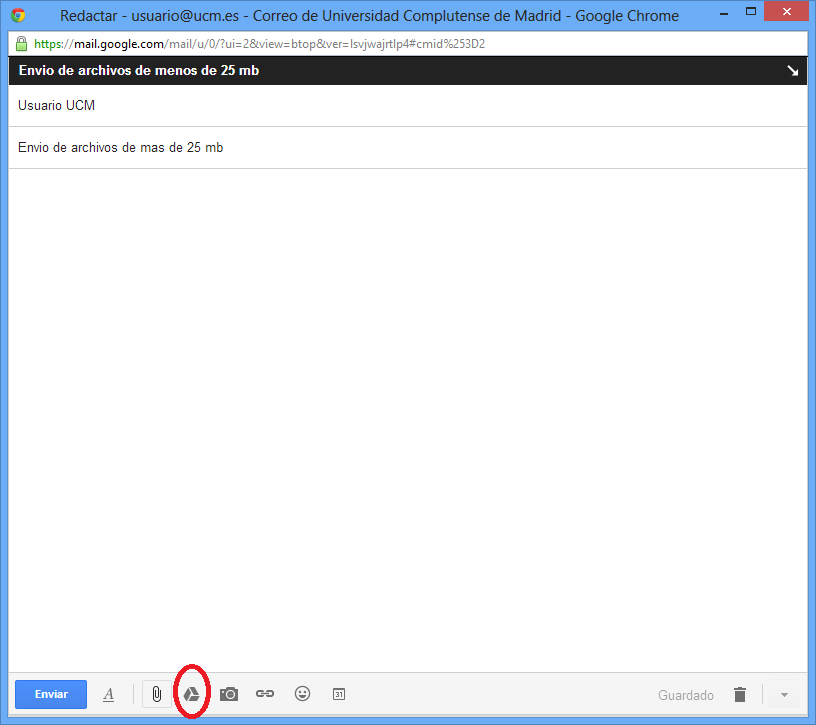The height and width of the screenshot is (725, 816).
Task: Insert files using the Google Drive icon
Action: tap(192, 694)
